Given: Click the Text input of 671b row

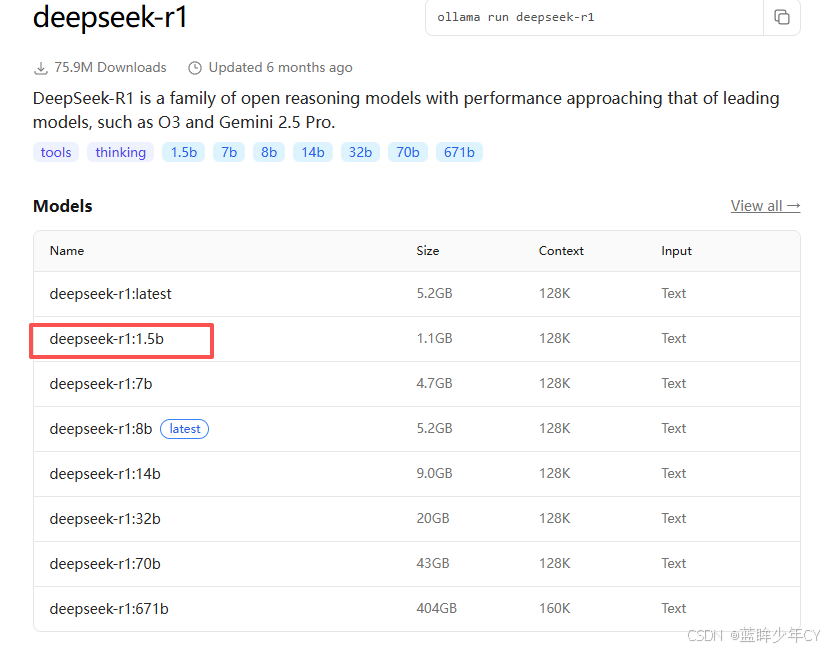Looking at the screenshot, I should tap(674, 608).
